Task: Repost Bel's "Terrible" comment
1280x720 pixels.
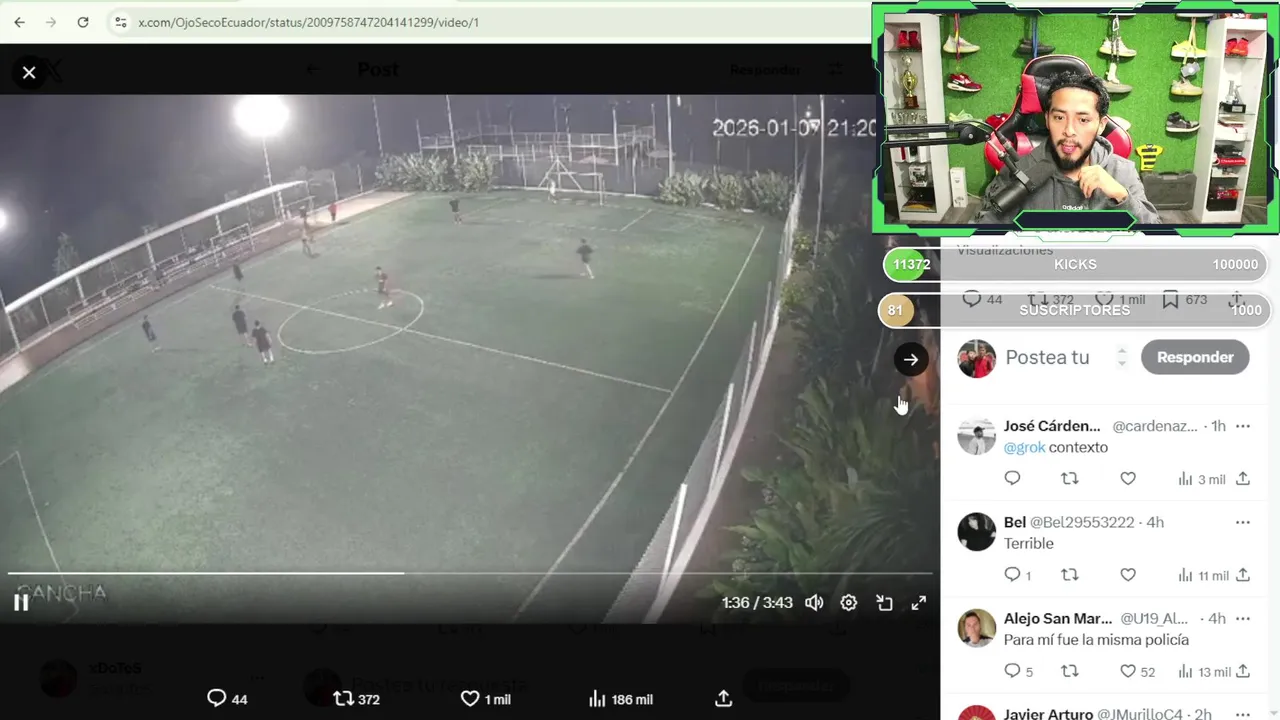Action: [x=1070, y=575]
